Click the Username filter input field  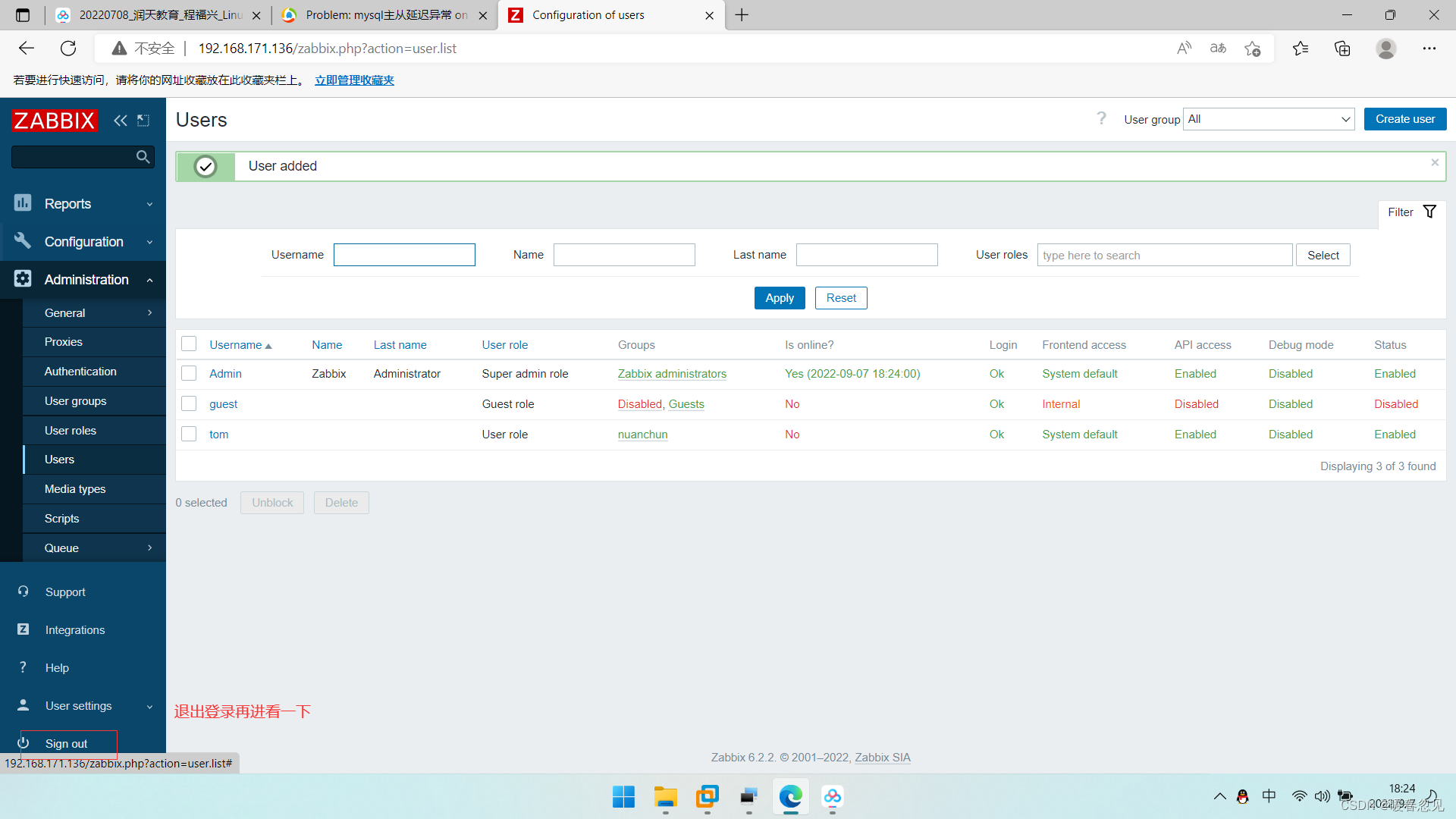click(x=404, y=255)
